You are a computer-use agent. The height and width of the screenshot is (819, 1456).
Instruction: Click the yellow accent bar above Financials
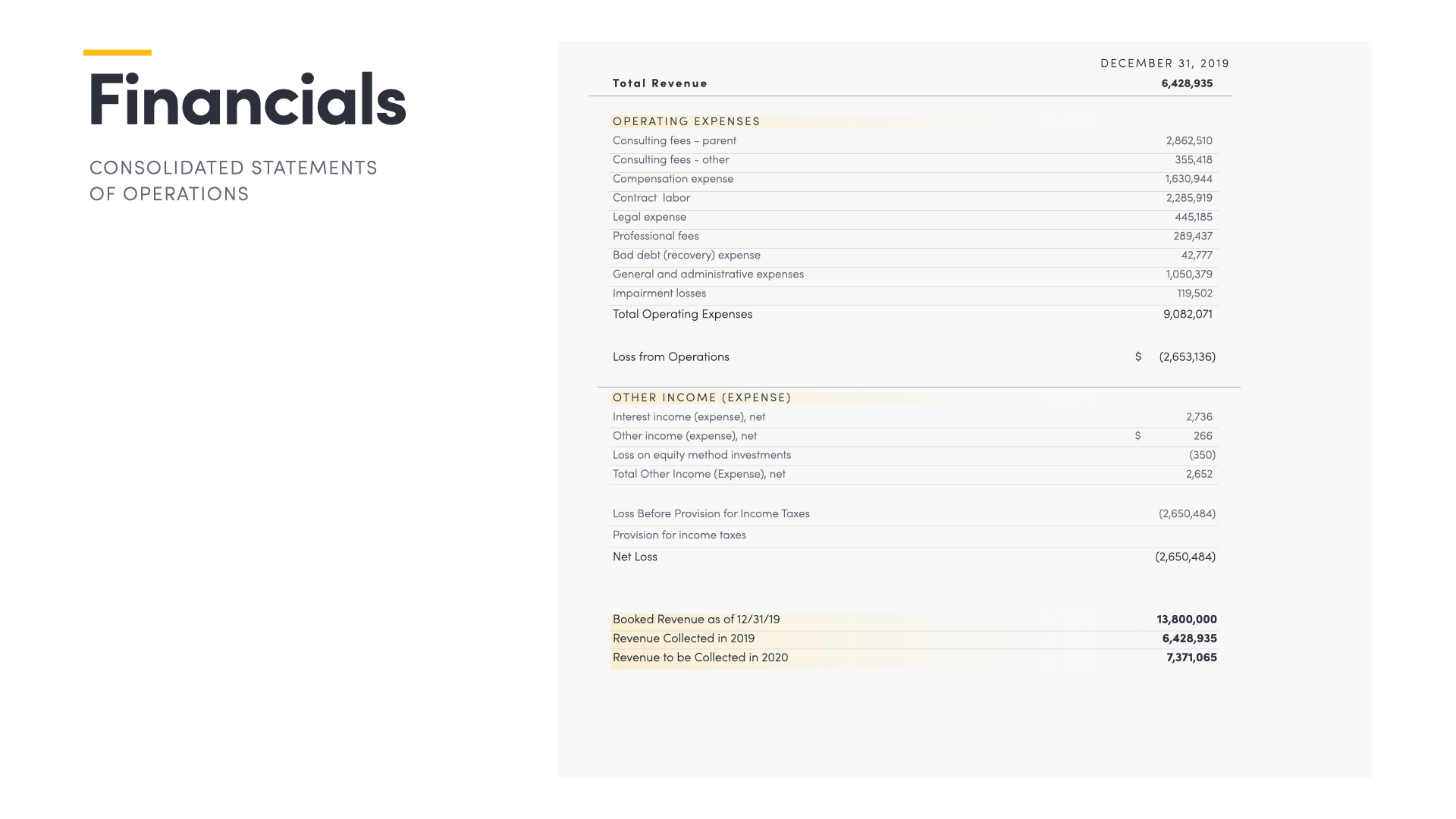118,52
